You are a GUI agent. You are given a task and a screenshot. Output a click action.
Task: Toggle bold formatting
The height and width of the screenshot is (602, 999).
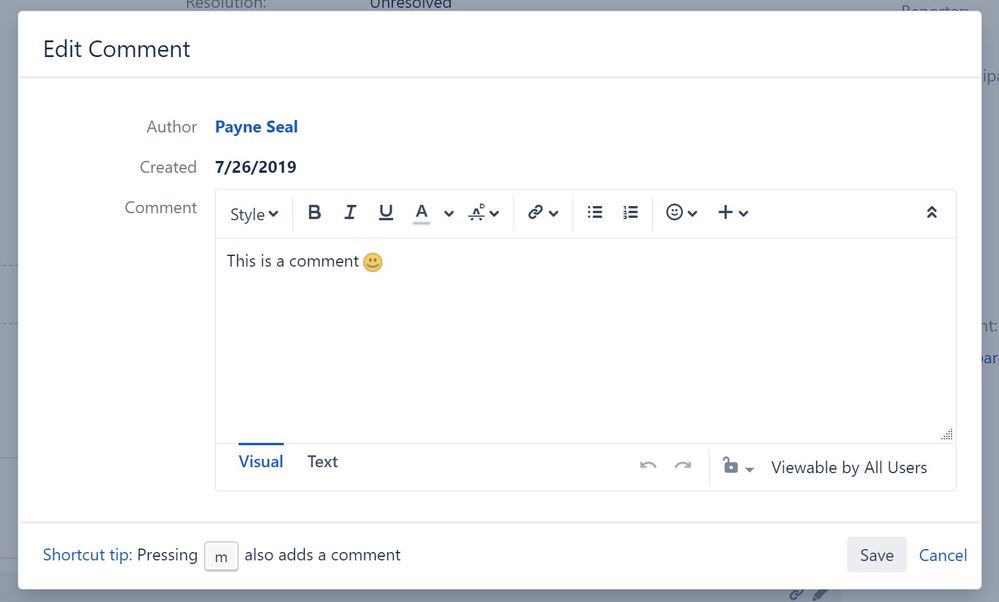314,212
